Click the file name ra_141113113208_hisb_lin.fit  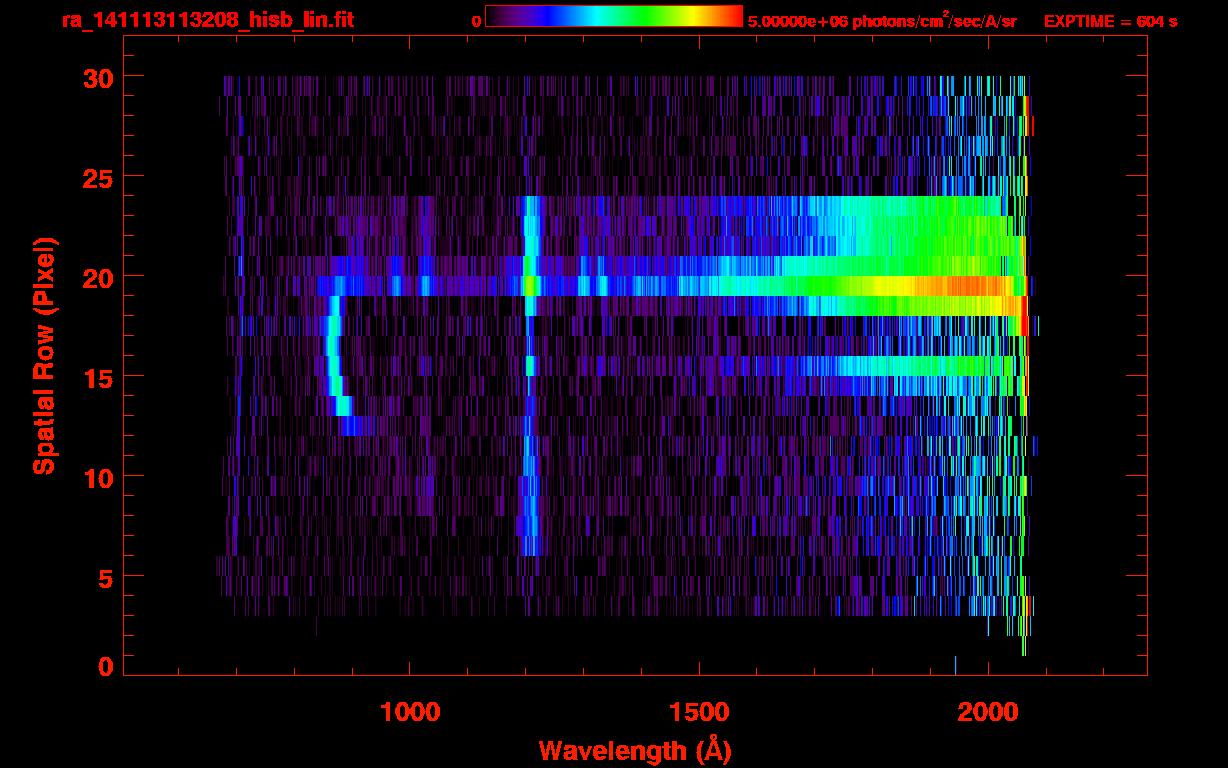[x=207, y=20]
